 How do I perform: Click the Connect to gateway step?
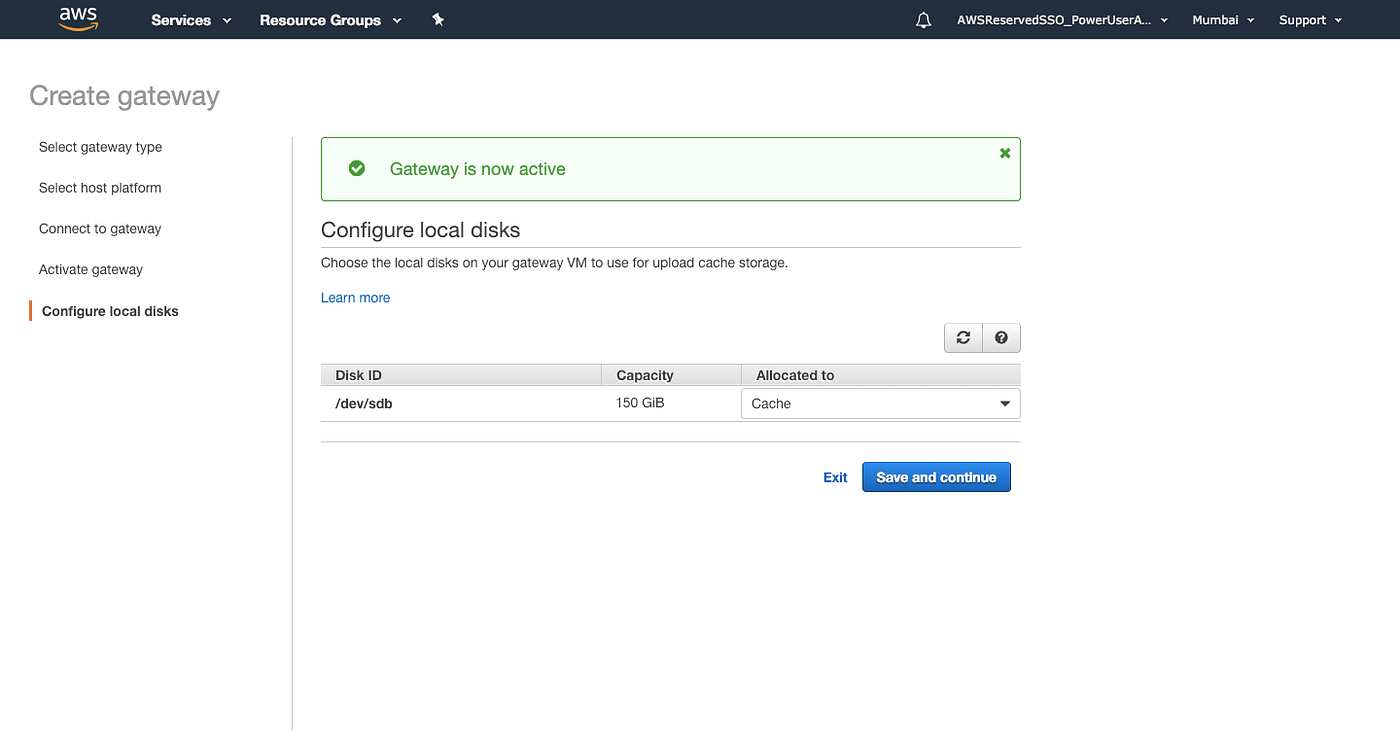[100, 228]
